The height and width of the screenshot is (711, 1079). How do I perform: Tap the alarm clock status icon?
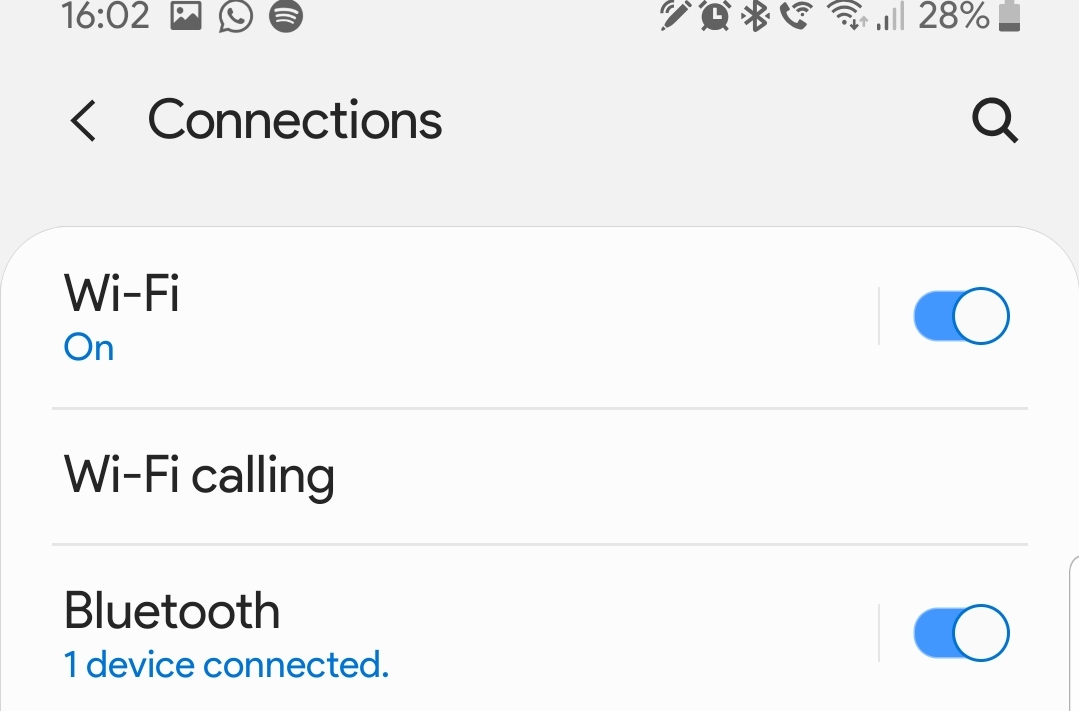click(x=715, y=16)
